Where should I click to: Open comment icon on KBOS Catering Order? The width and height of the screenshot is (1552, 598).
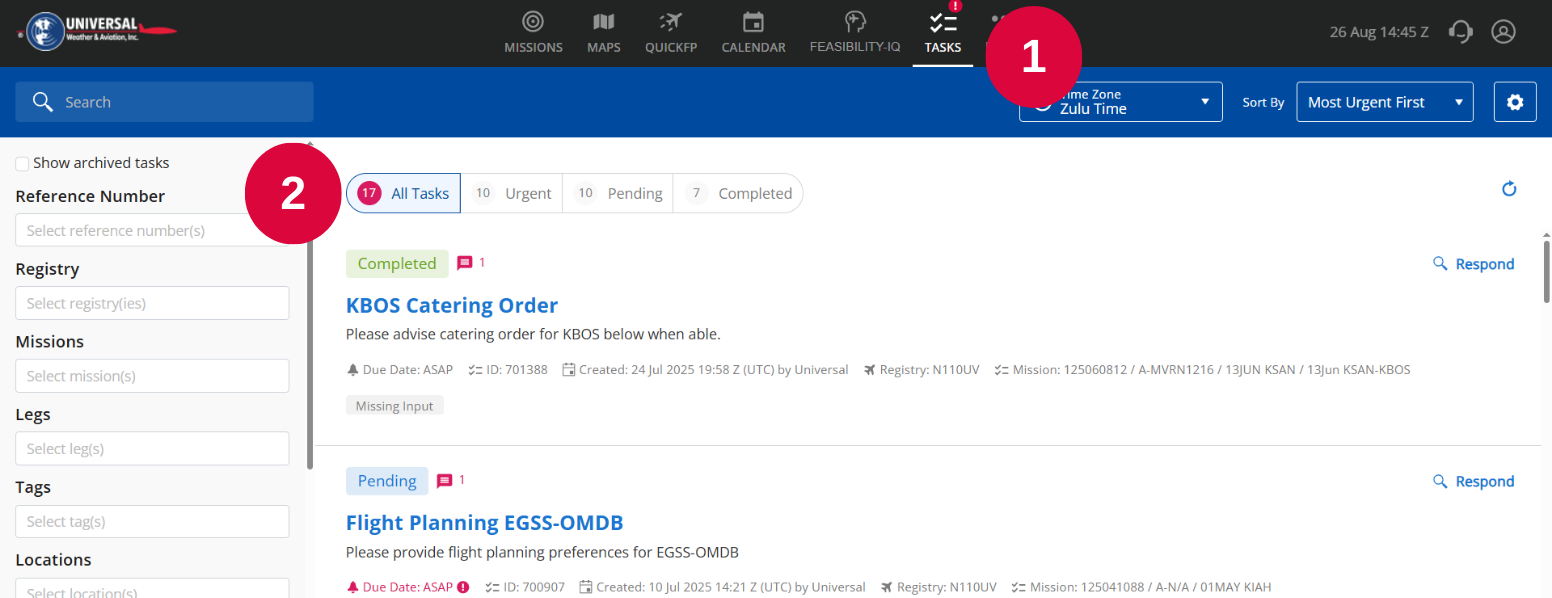(465, 263)
